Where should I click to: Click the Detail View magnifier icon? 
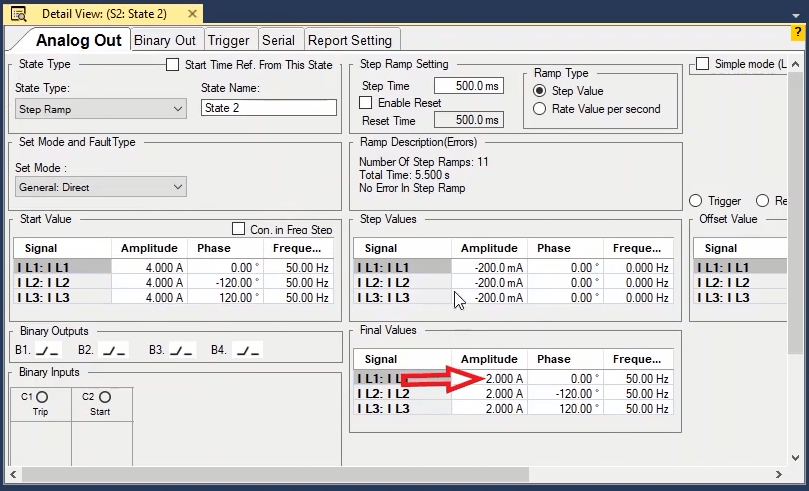(x=19, y=14)
